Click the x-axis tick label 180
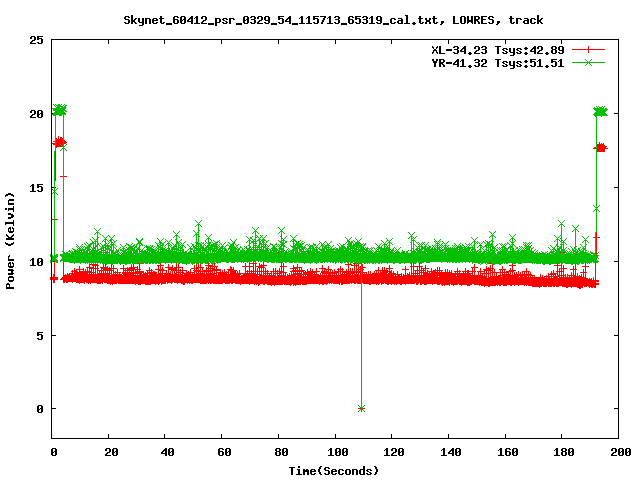This screenshot has width=640, height=480. pyautogui.click(x=564, y=452)
